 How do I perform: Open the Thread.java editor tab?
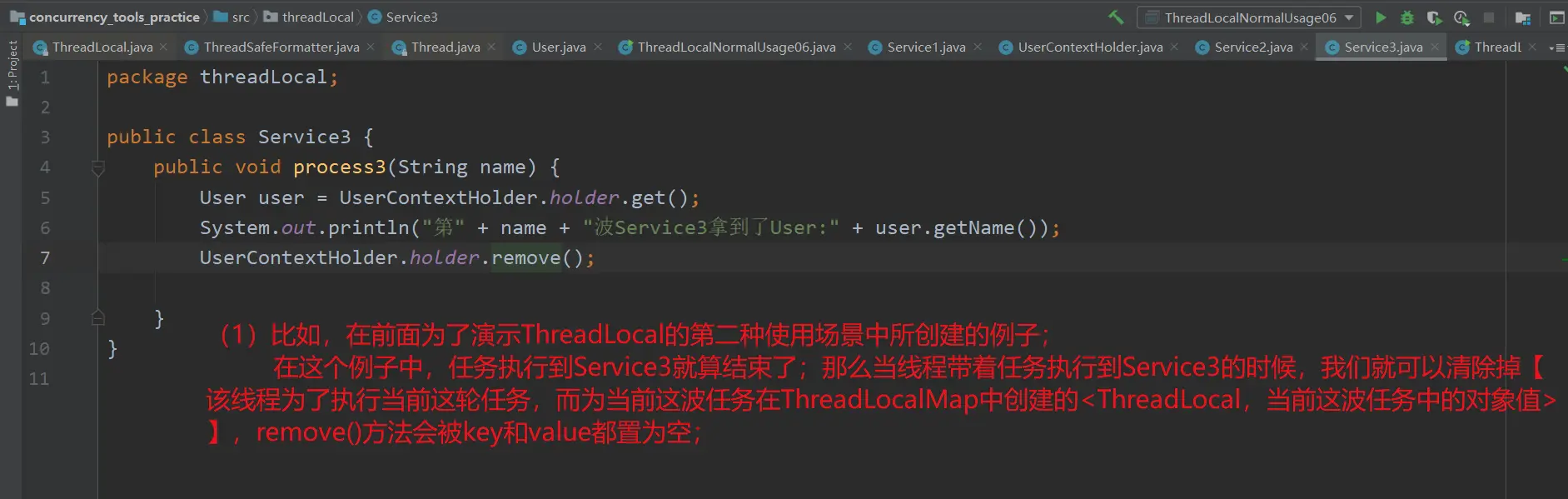pos(445,47)
